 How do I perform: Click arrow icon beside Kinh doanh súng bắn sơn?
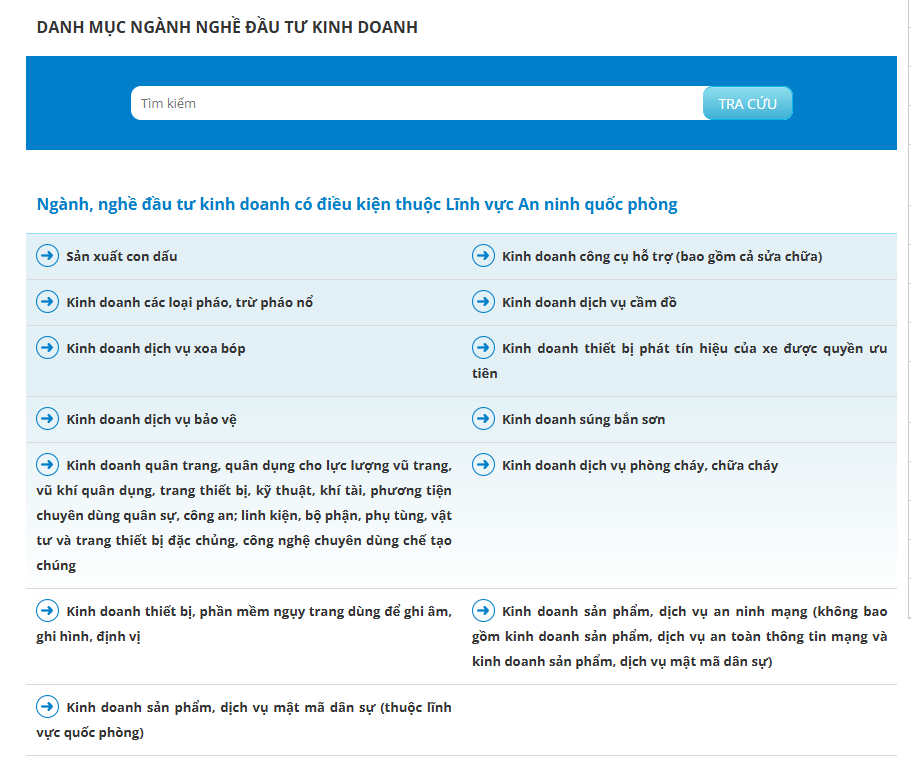coord(483,418)
